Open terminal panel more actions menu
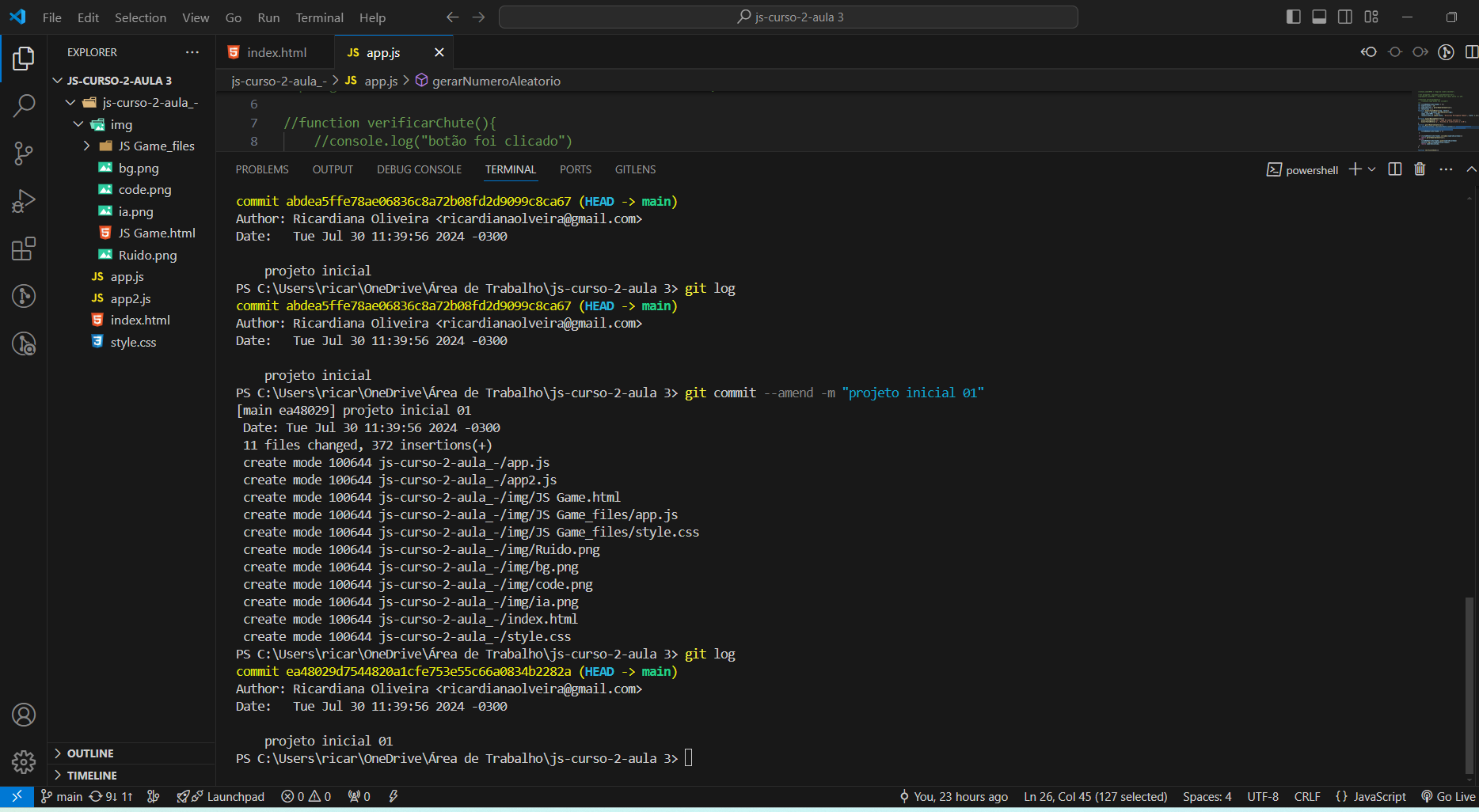 pyautogui.click(x=1446, y=169)
